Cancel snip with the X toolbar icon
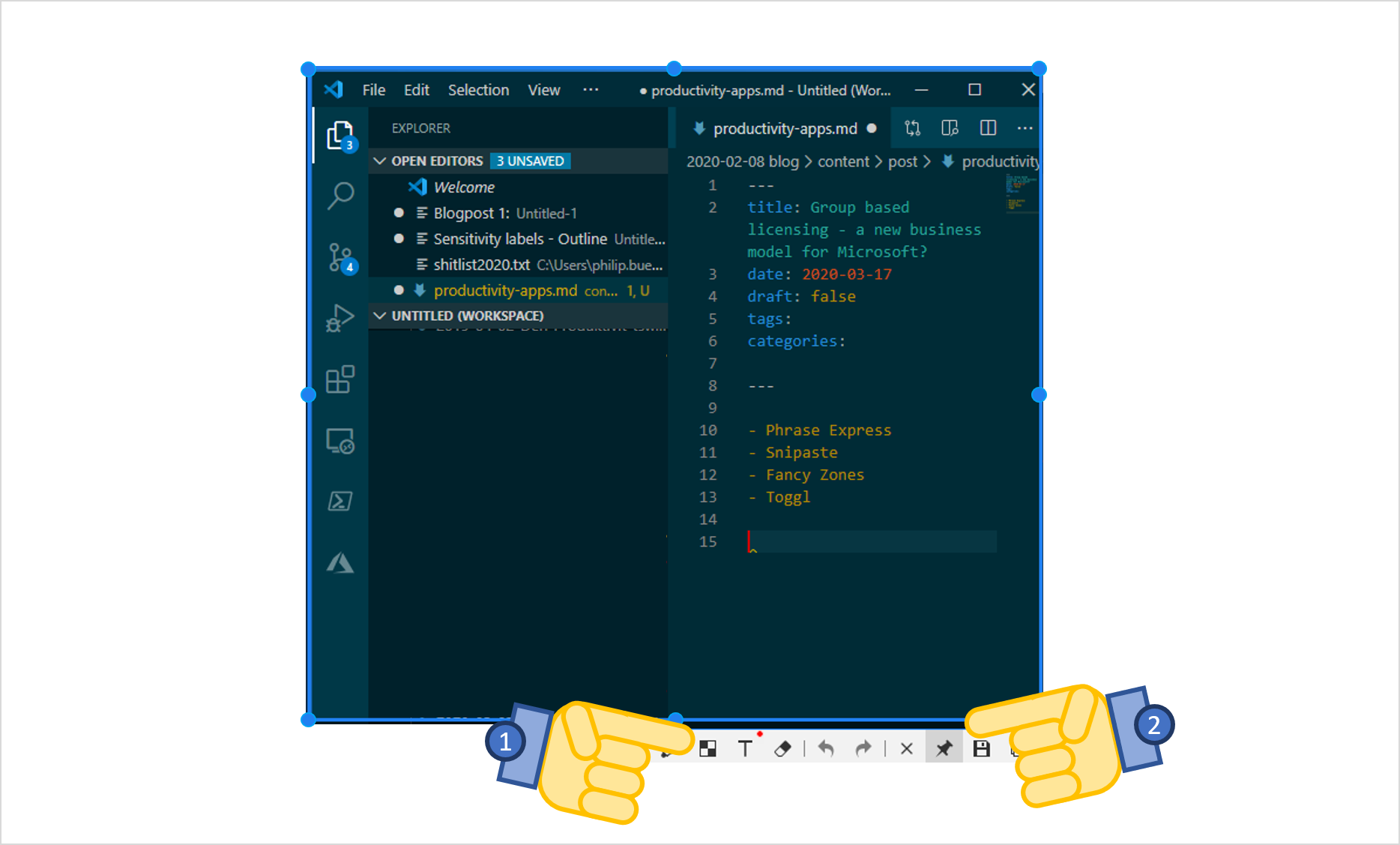The height and width of the screenshot is (845, 1400). pos(906,748)
